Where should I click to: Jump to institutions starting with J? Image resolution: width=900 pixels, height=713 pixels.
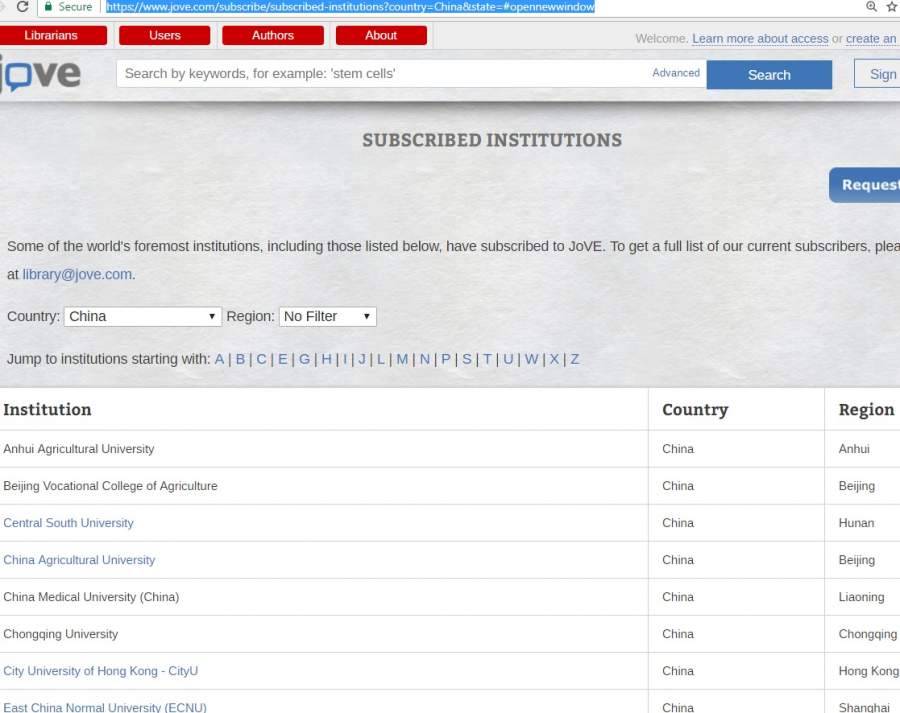[x=362, y=359]
